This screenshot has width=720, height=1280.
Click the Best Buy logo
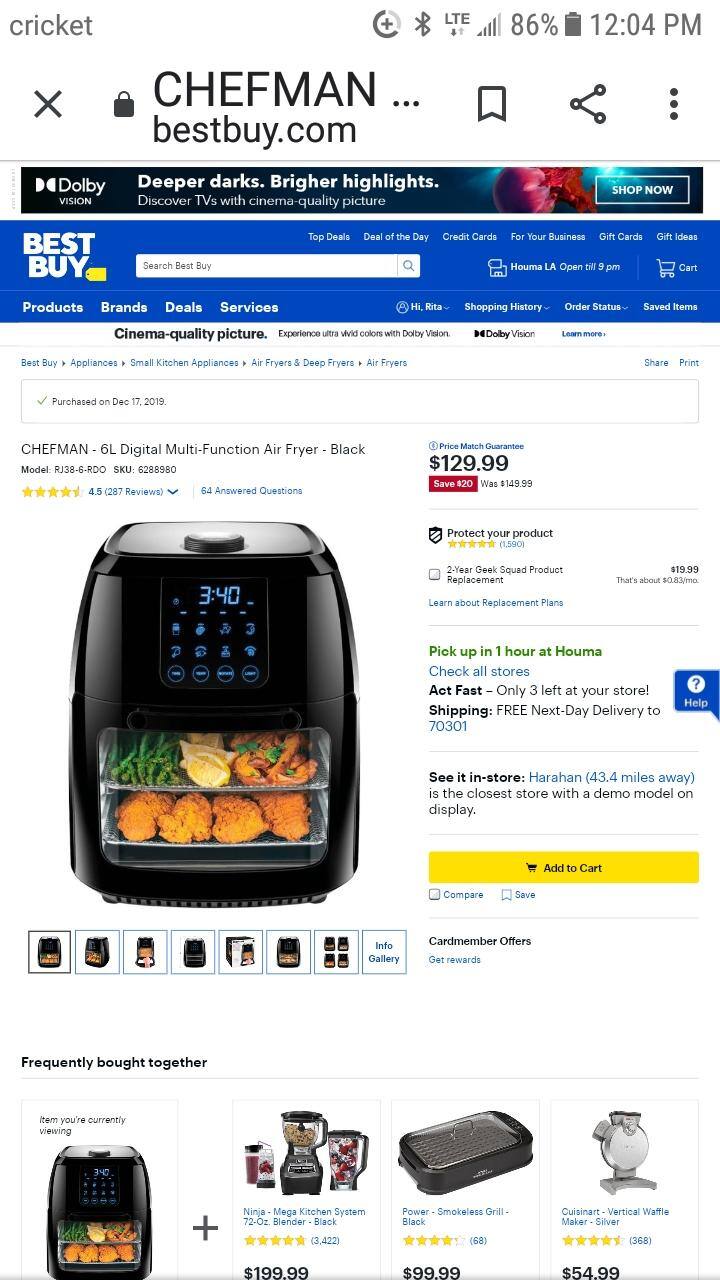point(62,256)
